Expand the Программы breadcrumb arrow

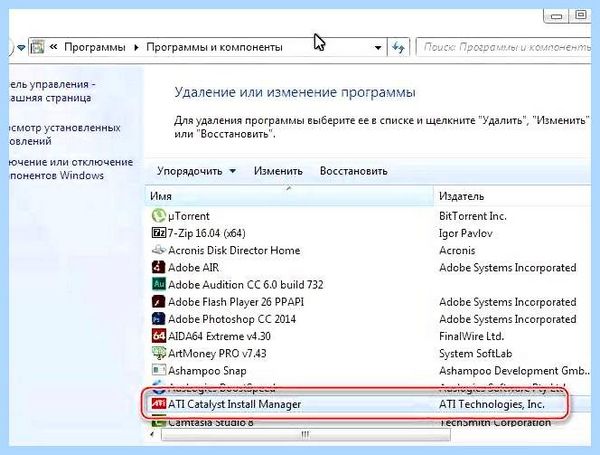click(136, 48)
